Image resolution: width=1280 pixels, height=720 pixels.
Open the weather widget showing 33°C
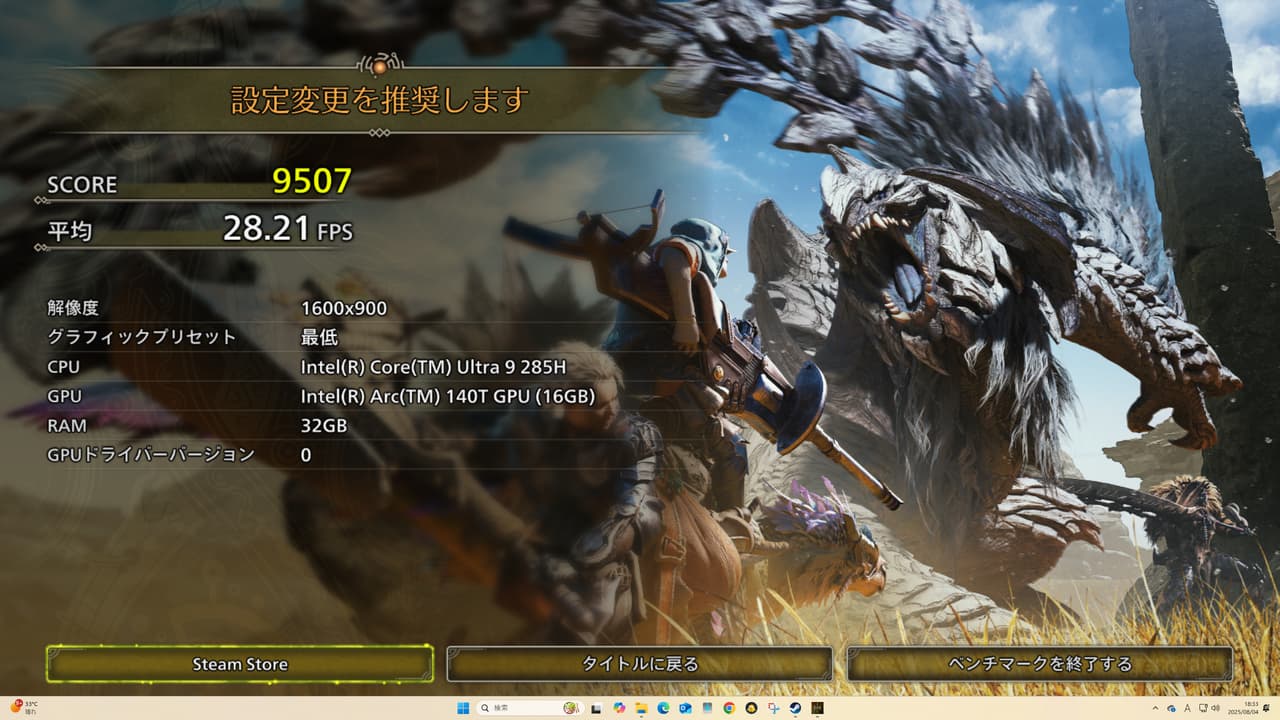point(22,708)
